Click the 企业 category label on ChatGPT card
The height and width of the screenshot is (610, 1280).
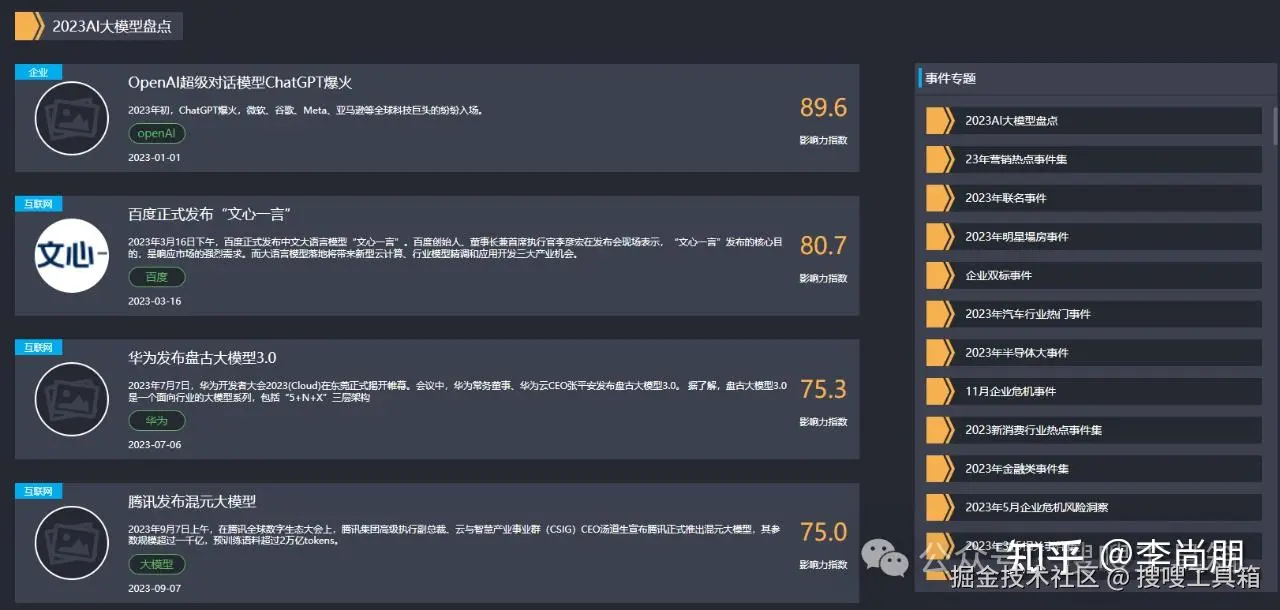[x=39, y=72]
